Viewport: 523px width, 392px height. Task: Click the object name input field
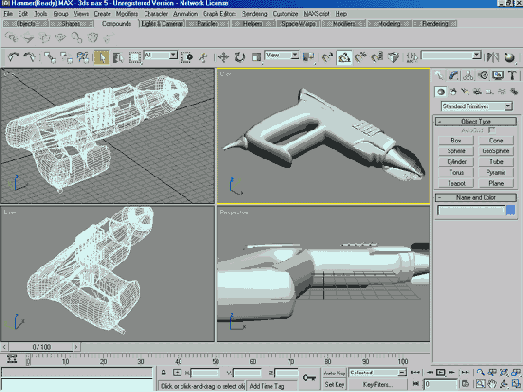[471, 210]
